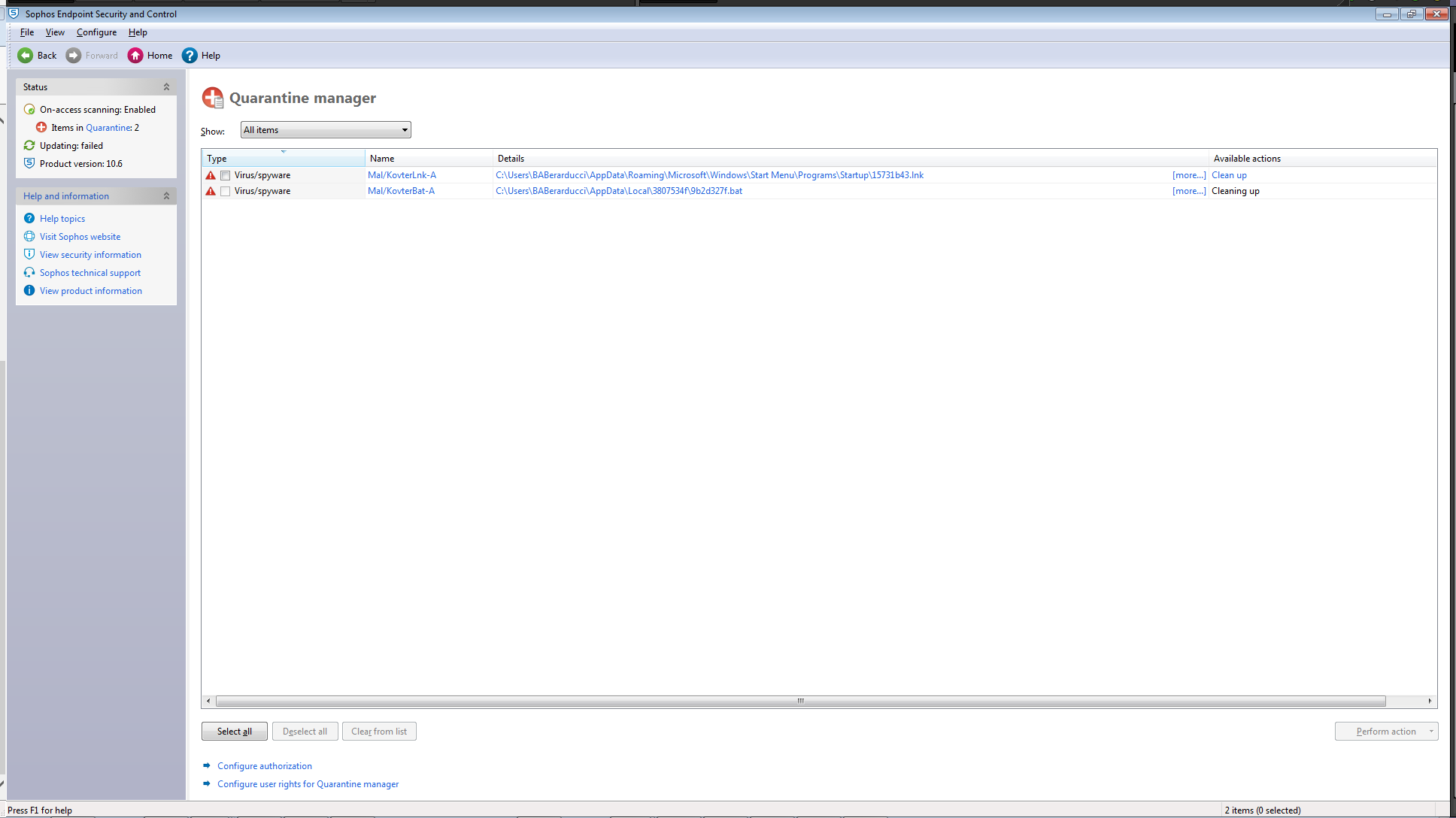
Task: Open the View menu
Action: pyautogui.click(x=55, y=32)
